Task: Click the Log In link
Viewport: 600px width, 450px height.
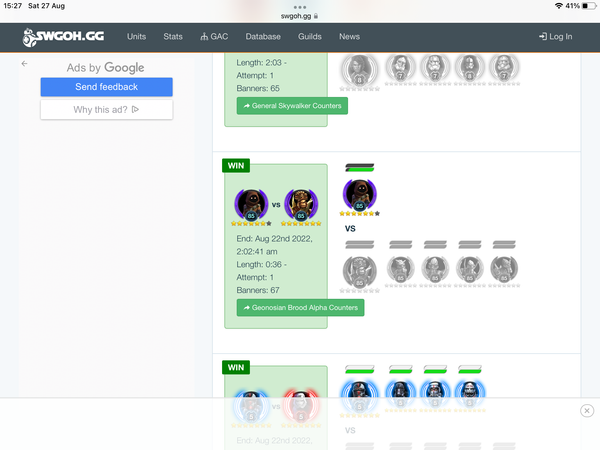Action: click(556, 37)
